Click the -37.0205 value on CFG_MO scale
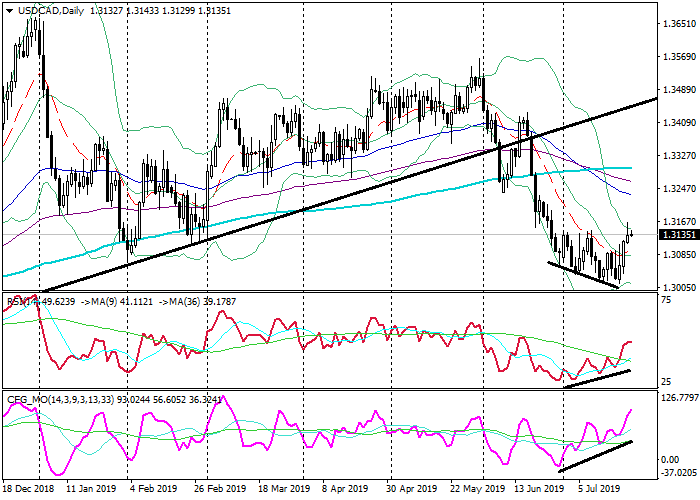This screenshot has height=500, width=700. tap(677, 474)
